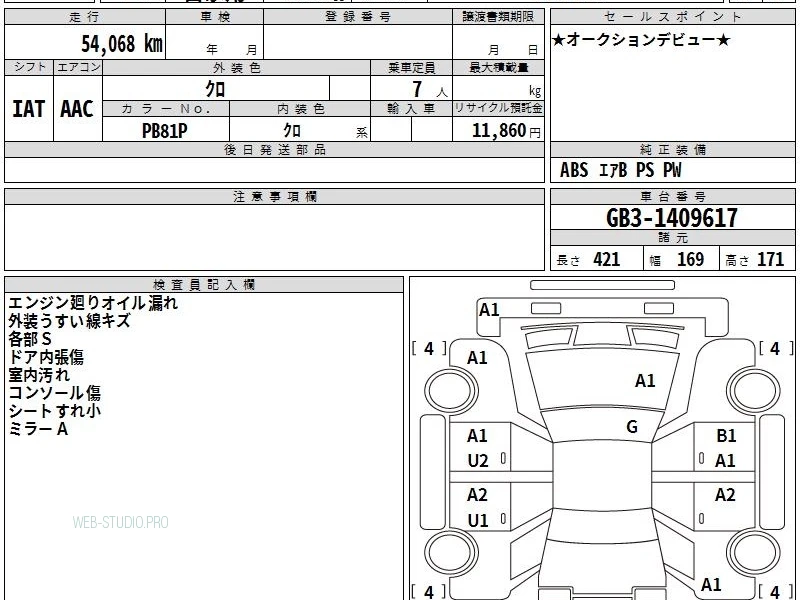The height and width of the screenshot is (600, 800).
Task: Click the G mark on the car diagram
Action: click(x=632, y=426)
